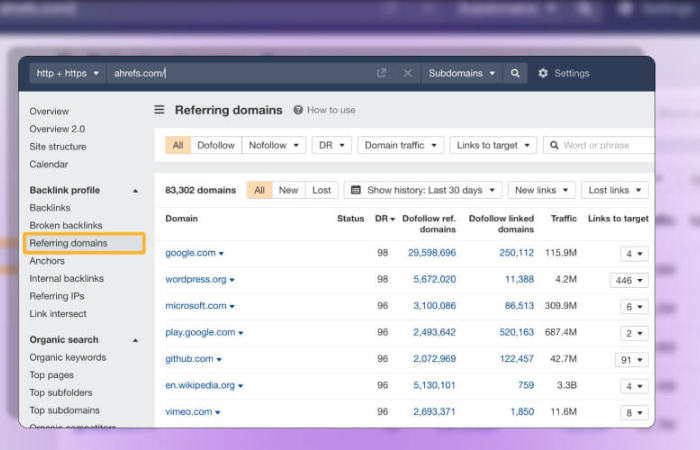Open the Links to target filter dropdown
The image size is (700, 450).
[x=493, y=145]
